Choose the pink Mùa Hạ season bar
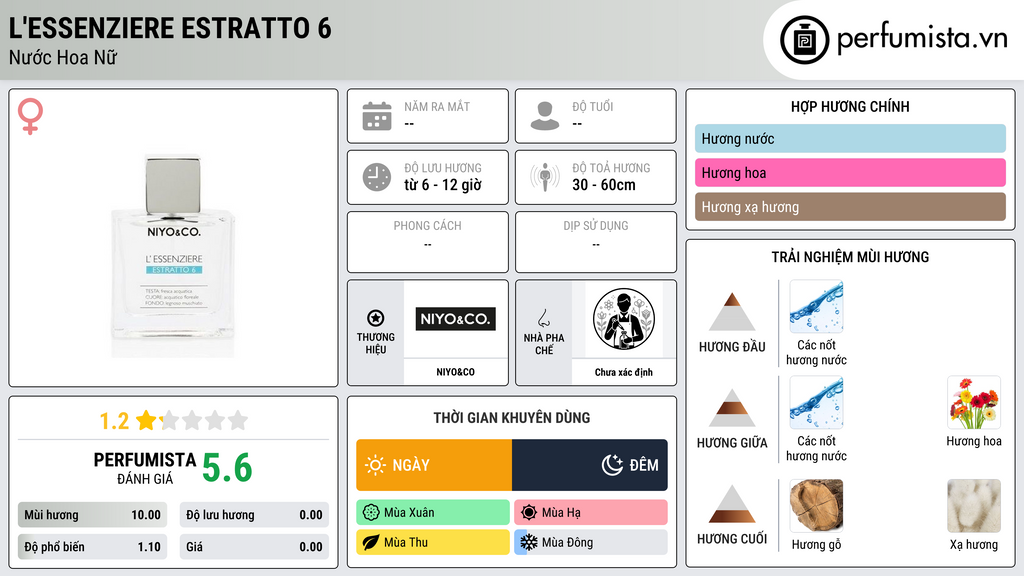The image size is (1024, 576). tap(590, 513)
